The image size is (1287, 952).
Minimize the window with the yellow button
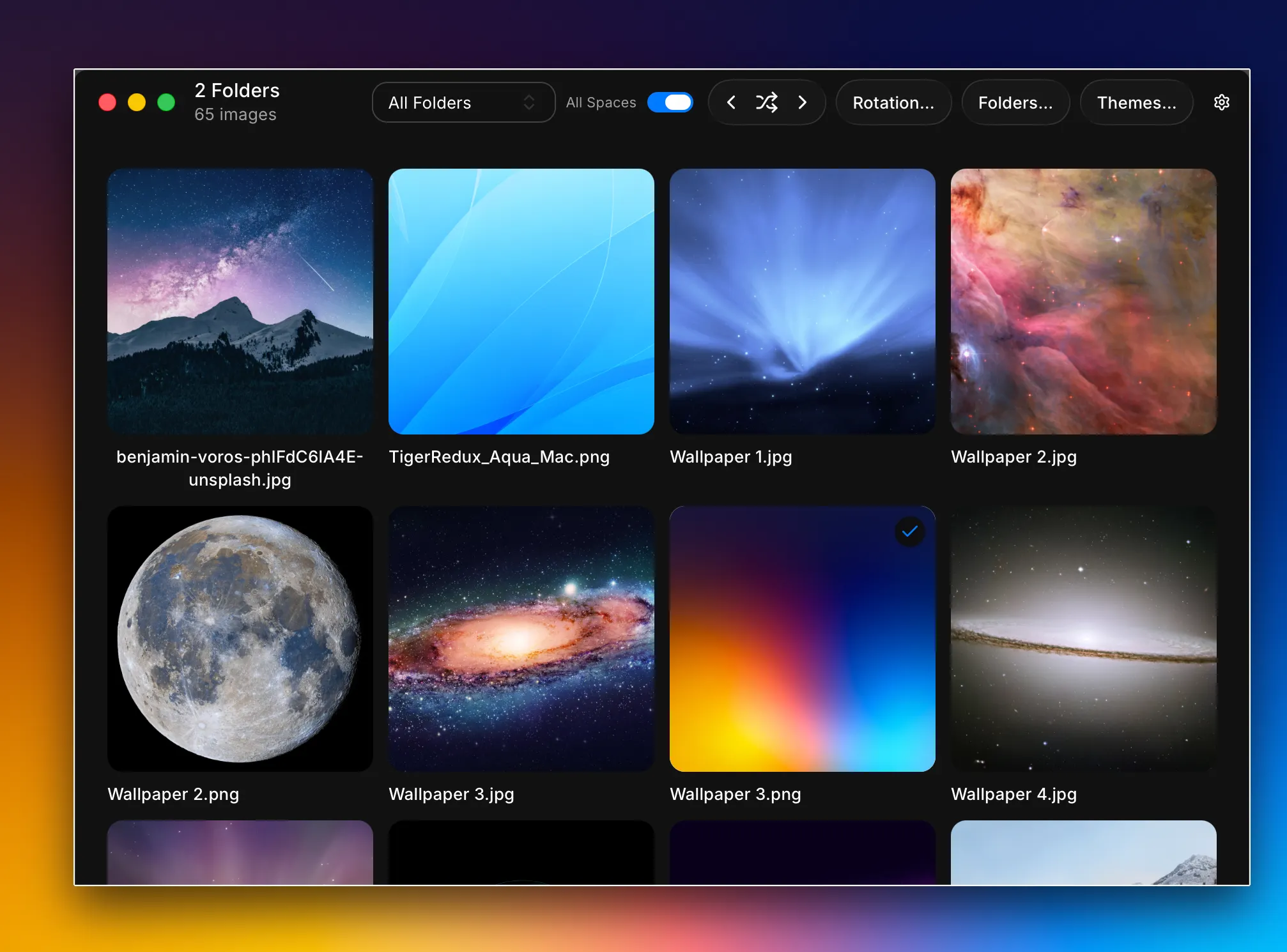pyautogui.click(x=137, y=102)
